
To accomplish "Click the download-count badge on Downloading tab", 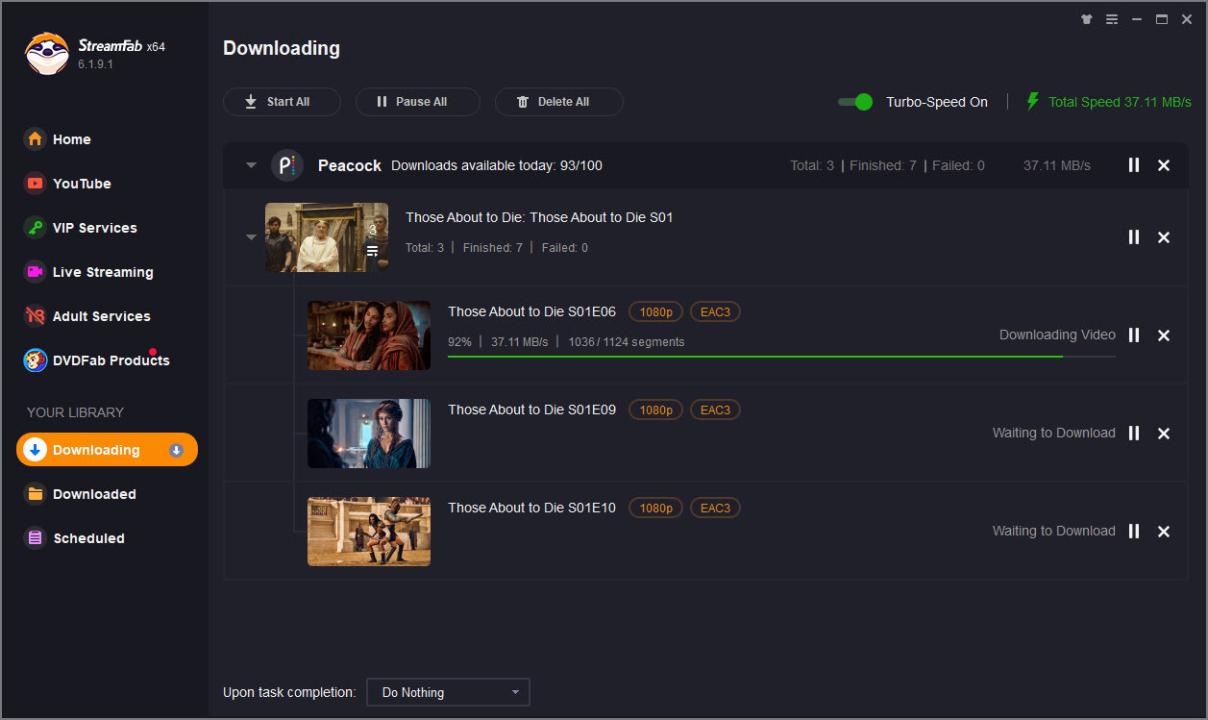I will coord(176,450).
